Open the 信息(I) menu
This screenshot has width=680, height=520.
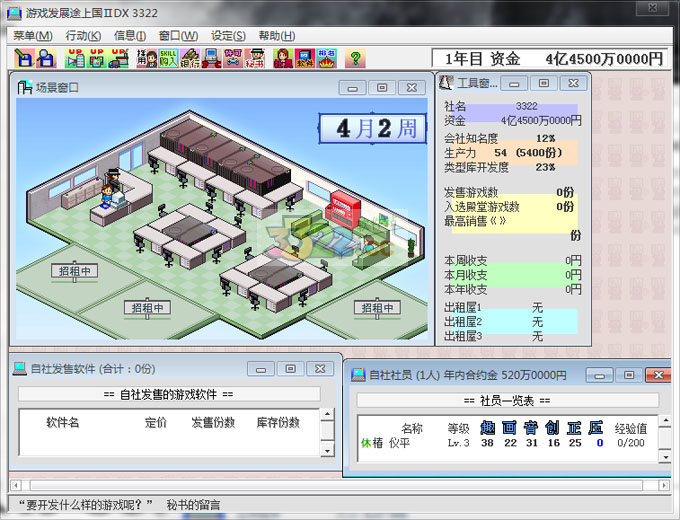130,36
